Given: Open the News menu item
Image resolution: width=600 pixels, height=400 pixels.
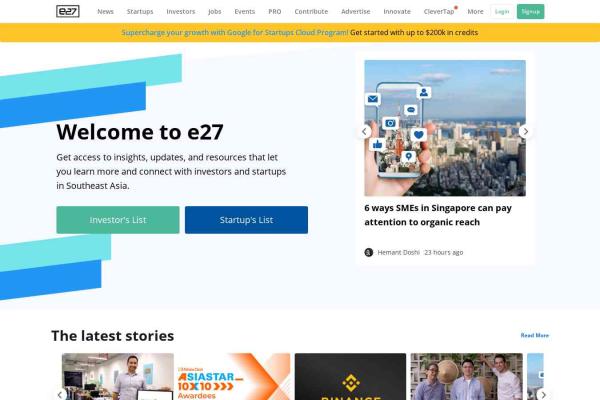Looking at the screenshot, I should click(105, 11).
